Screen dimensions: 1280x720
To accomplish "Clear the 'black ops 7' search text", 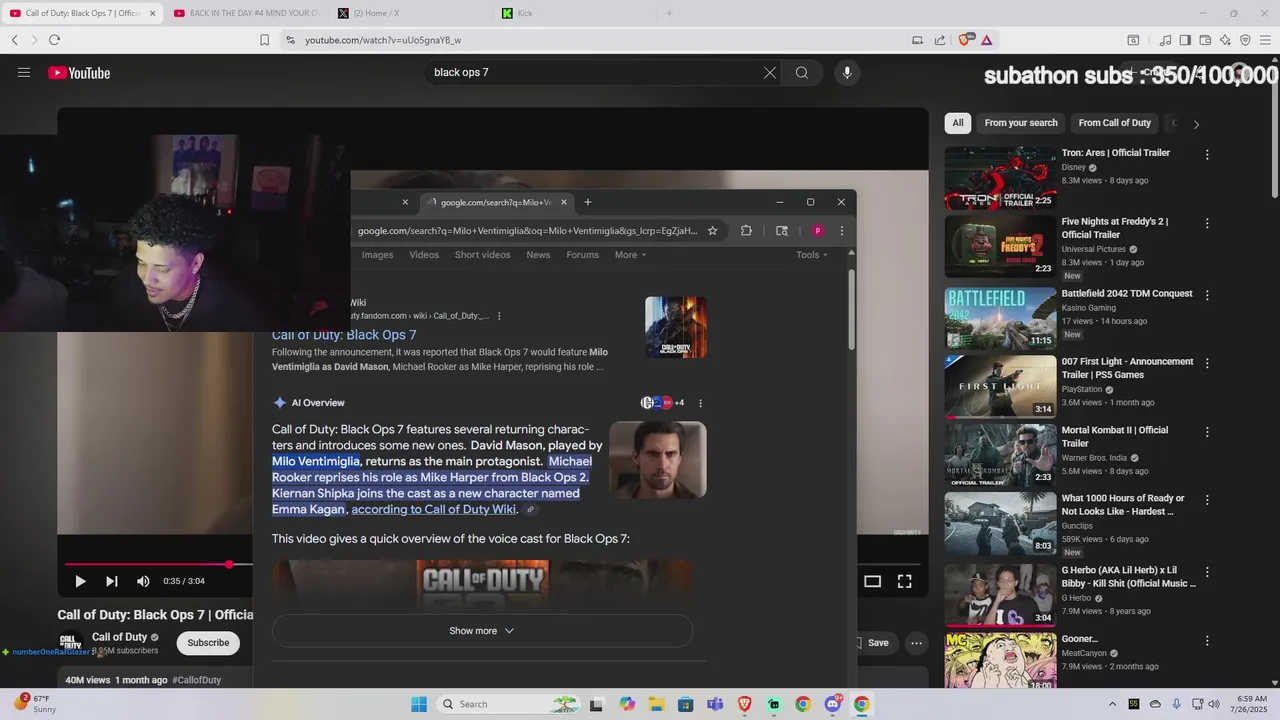I will coord(770,73).
